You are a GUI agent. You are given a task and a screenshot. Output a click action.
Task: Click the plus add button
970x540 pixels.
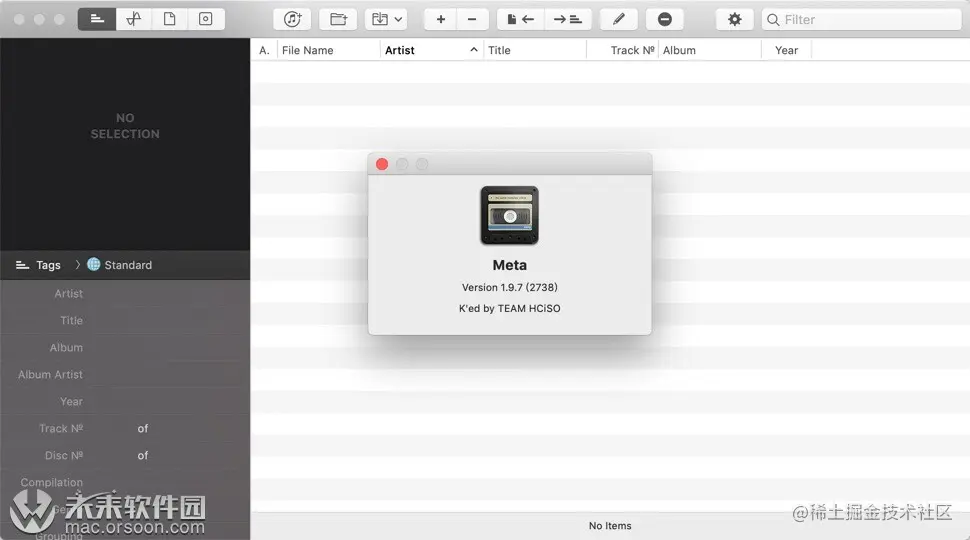click(440, 19)
